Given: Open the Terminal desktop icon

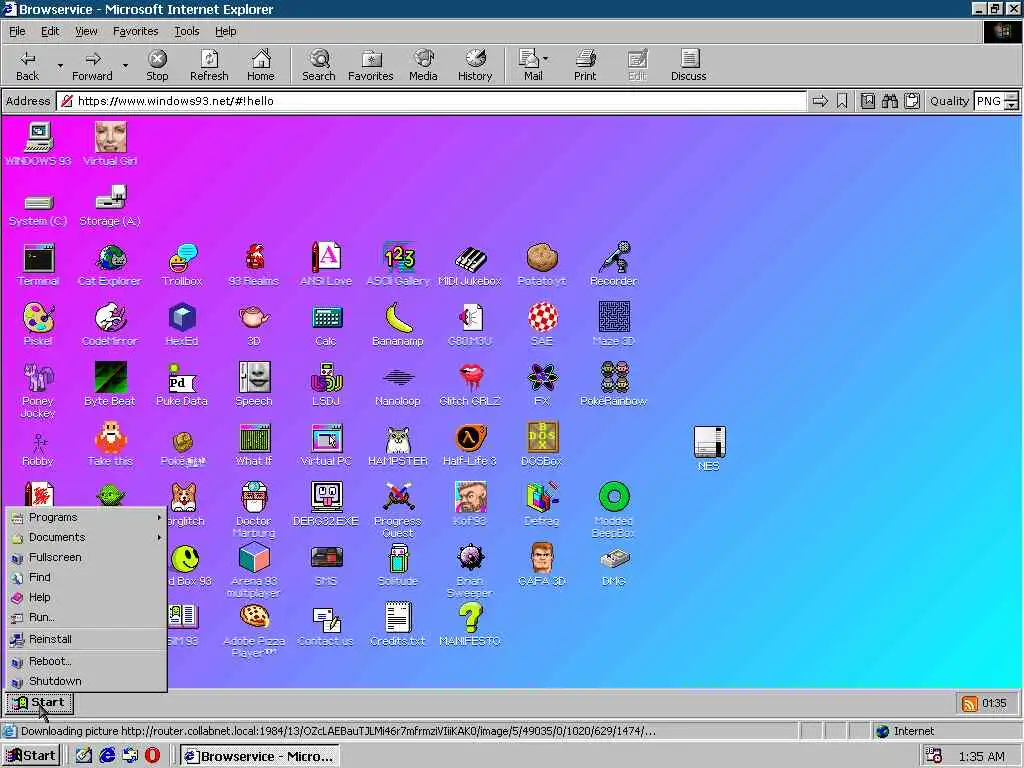Looking at the screenshot, I should point(38,264).
